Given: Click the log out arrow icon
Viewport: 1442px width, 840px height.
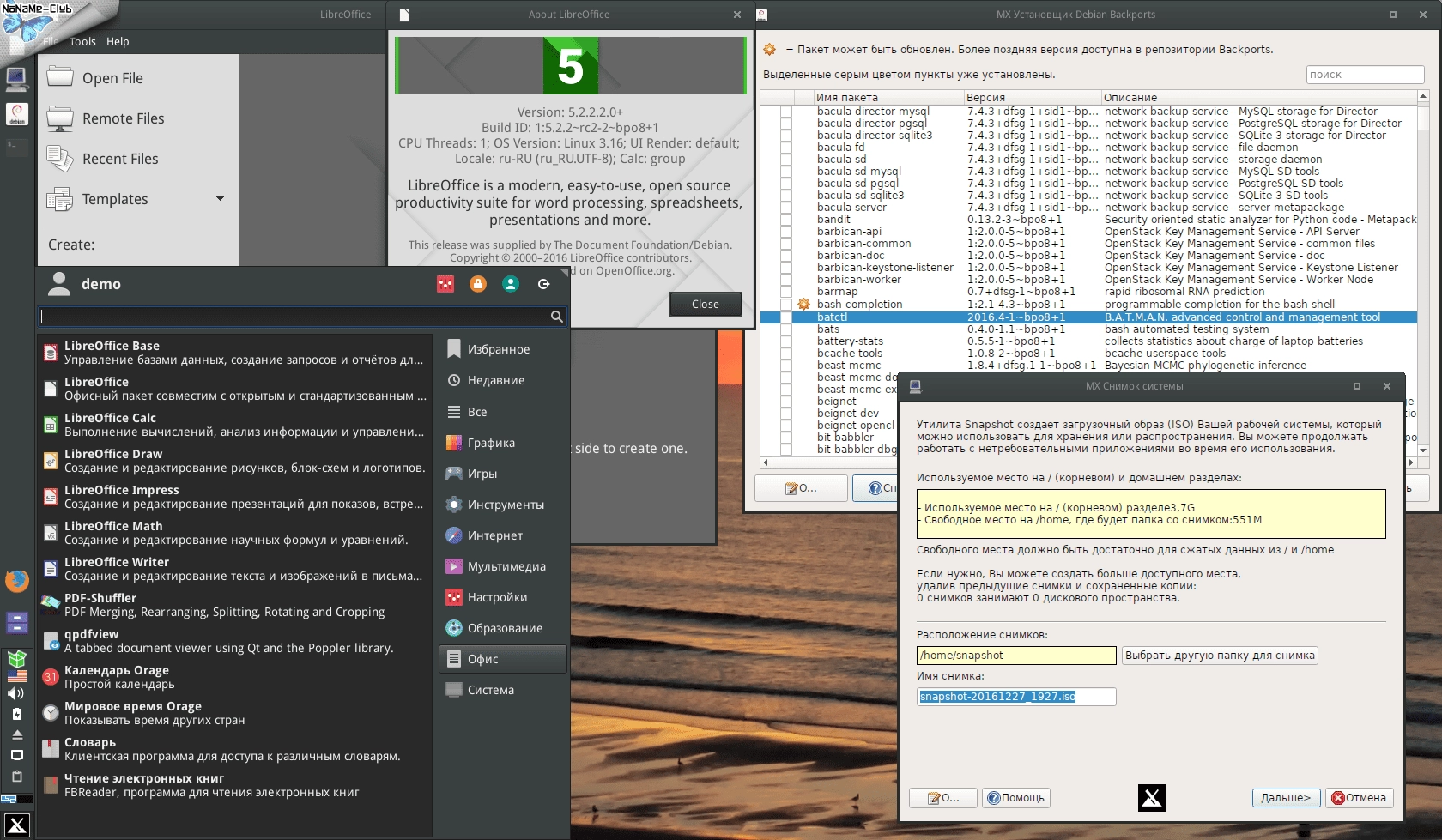Looking at the screenshot, I should pos(543,284).
